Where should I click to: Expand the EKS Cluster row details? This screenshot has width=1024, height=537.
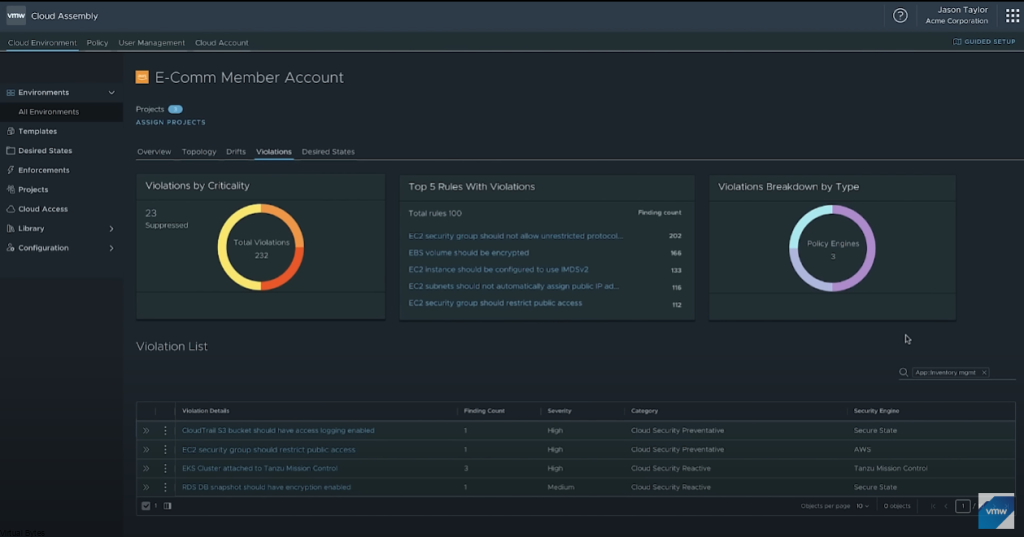click(x=146, y=468)
